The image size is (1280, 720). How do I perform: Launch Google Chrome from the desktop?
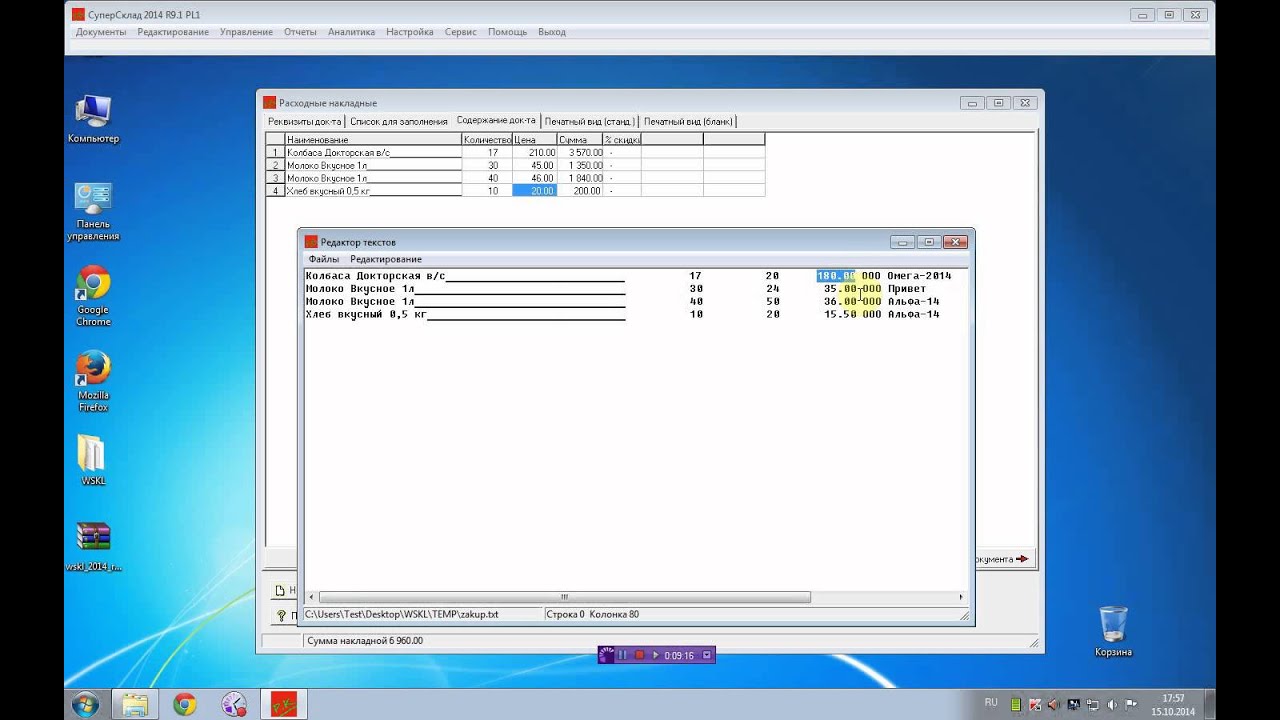(93, 296)
